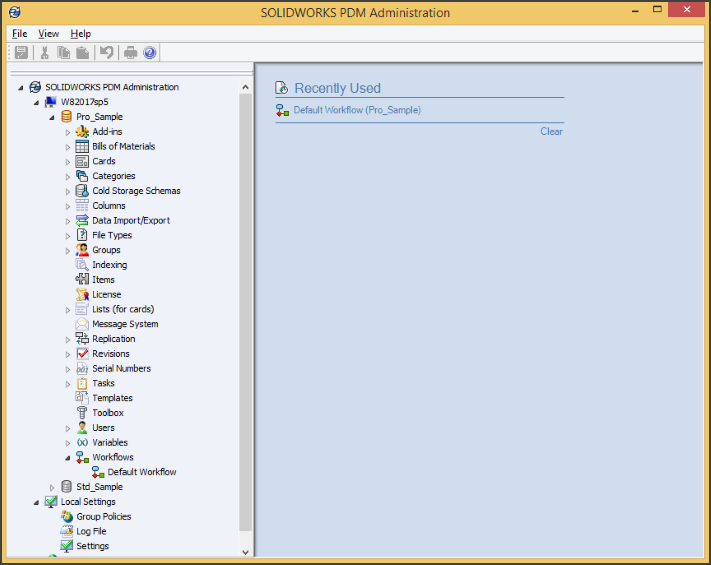Expand the Users tree node
Viewport: 711px width, 565px height.
click(68, 429)
